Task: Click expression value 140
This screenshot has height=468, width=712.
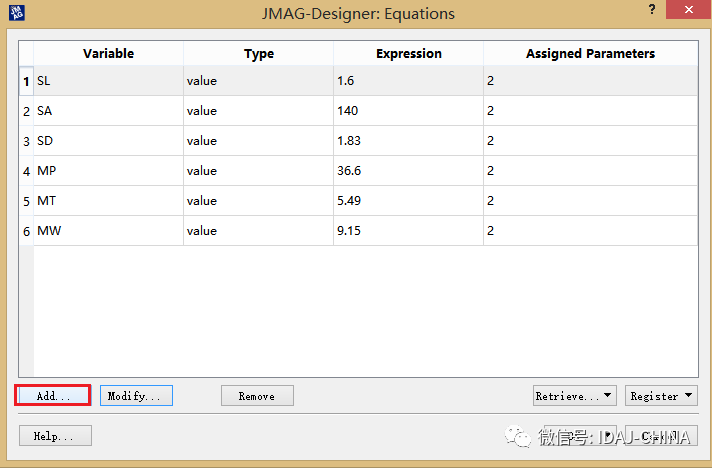Action: (x=408, y=111)
